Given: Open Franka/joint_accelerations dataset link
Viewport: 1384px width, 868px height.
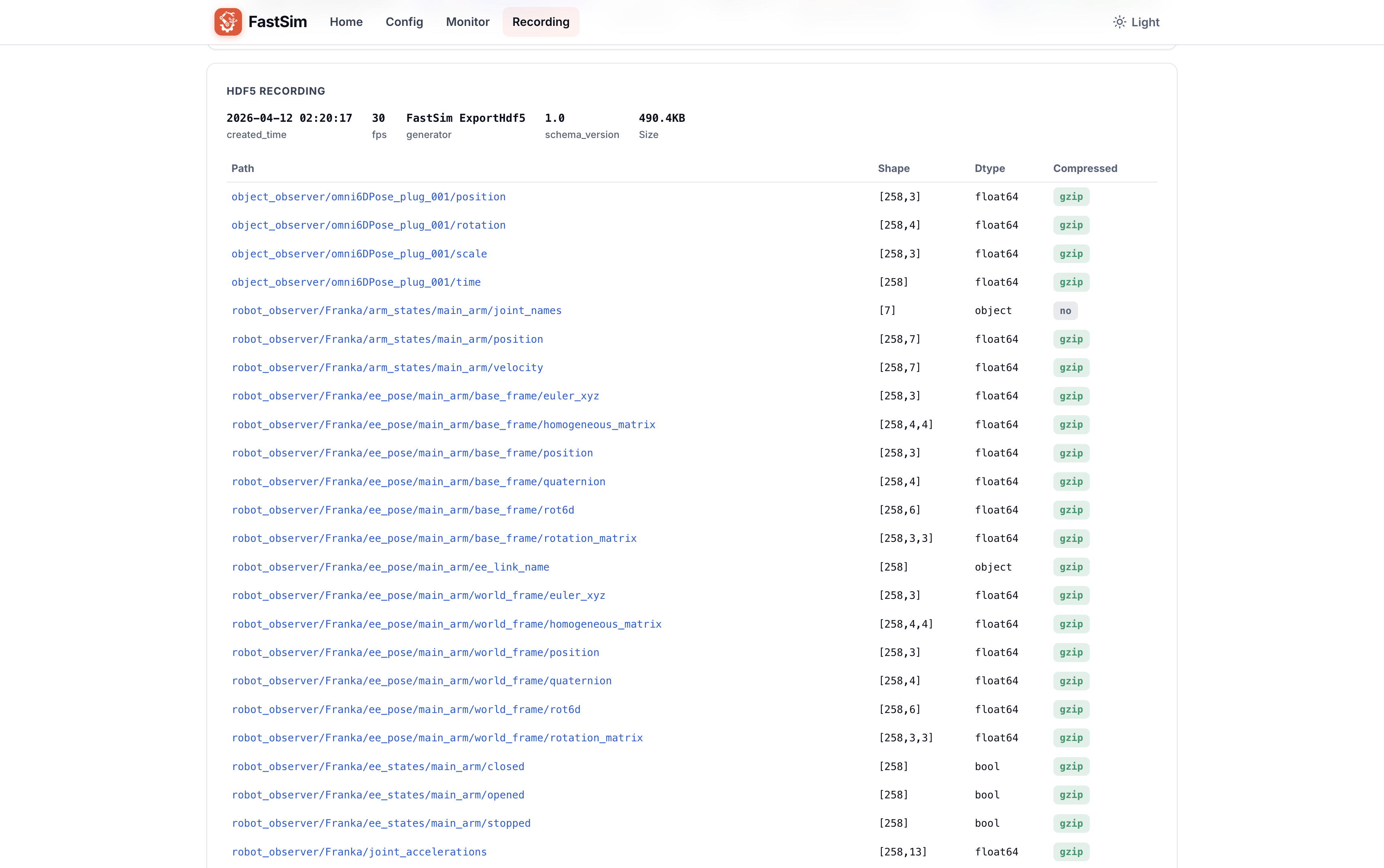Looking at the screenshot, I should [359, 852].
